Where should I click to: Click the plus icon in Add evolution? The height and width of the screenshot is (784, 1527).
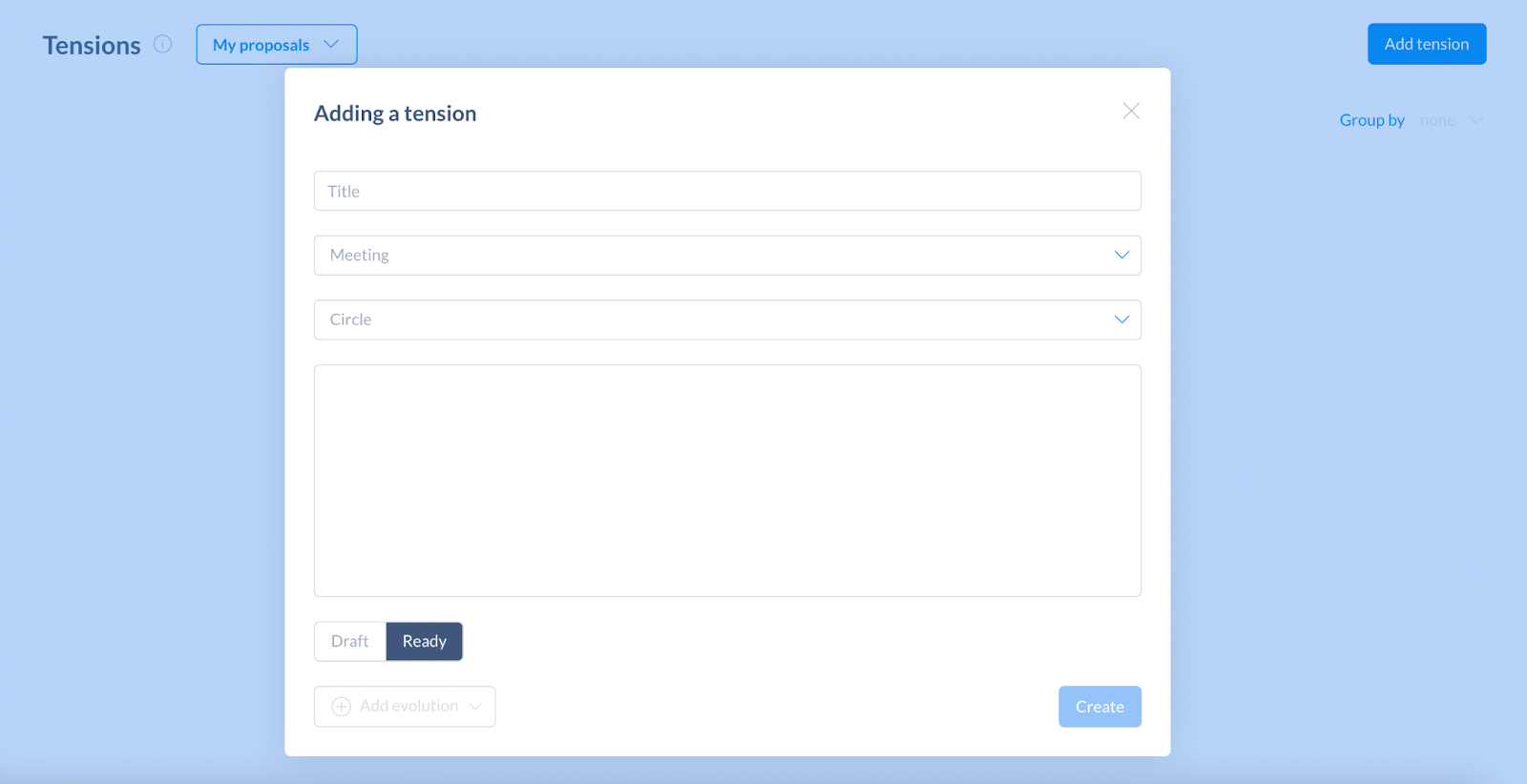click(x=341, y=707)
